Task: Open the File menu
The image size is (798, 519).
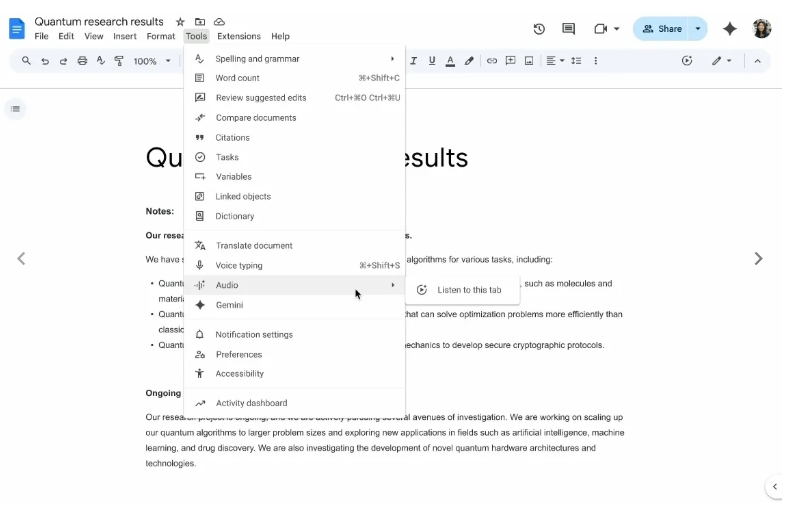Action: (x=41, y=36)
